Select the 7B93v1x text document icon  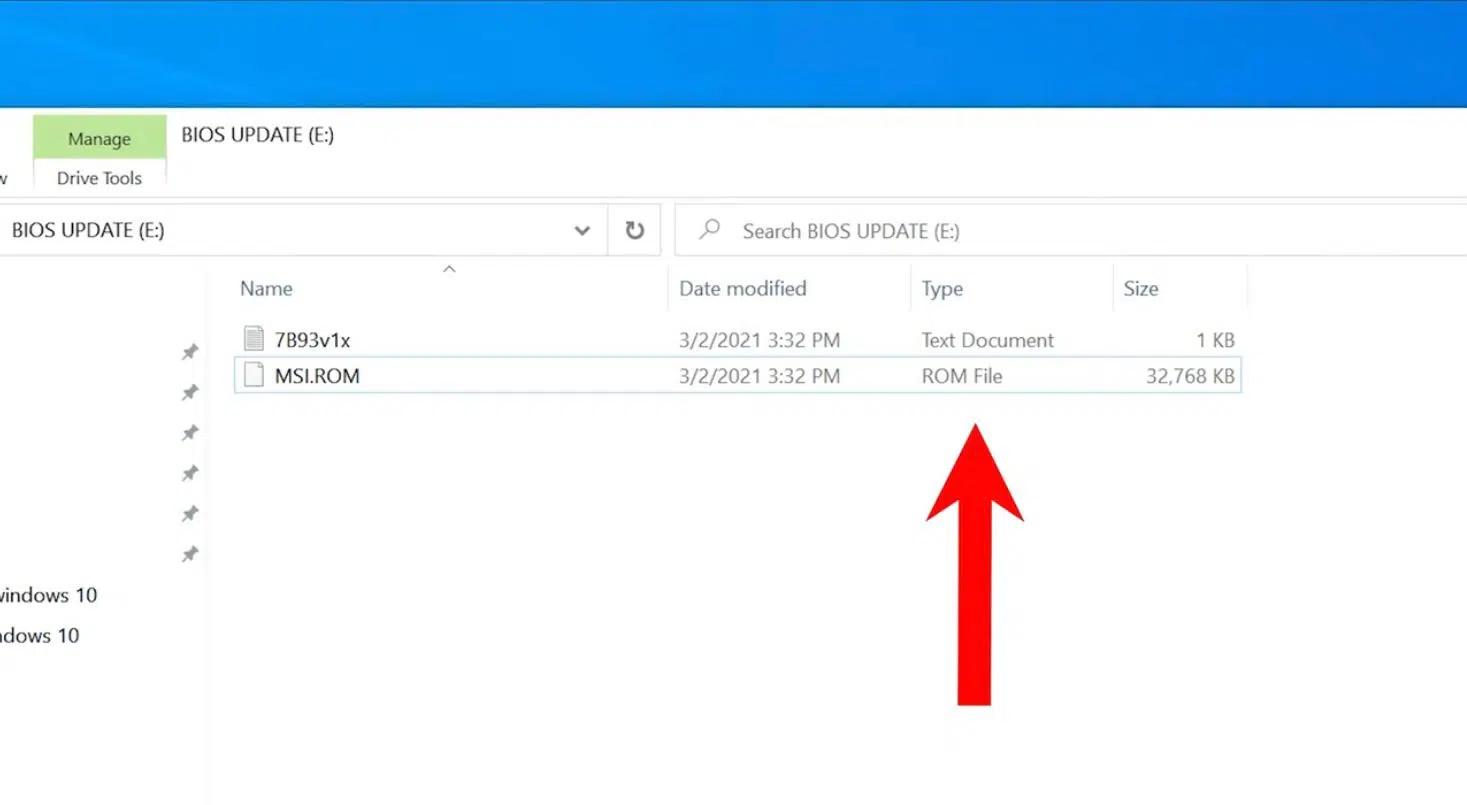pyautogui.click(x=254, y=339)
